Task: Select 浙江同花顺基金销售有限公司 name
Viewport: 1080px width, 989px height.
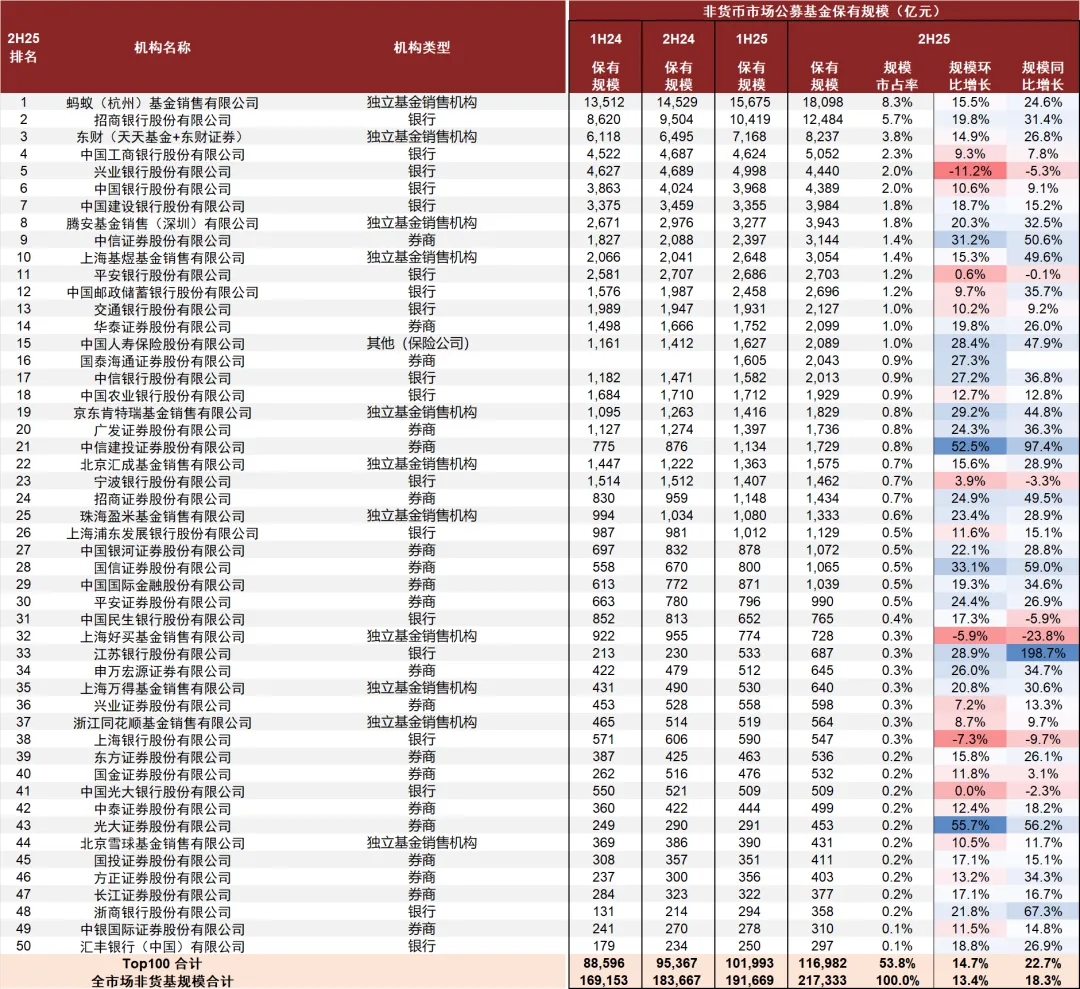Action: pos(163,722)
